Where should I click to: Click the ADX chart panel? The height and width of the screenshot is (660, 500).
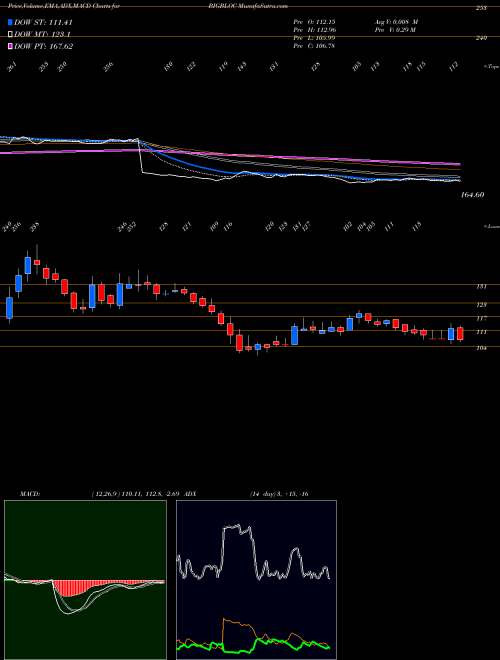coord(256,580)
